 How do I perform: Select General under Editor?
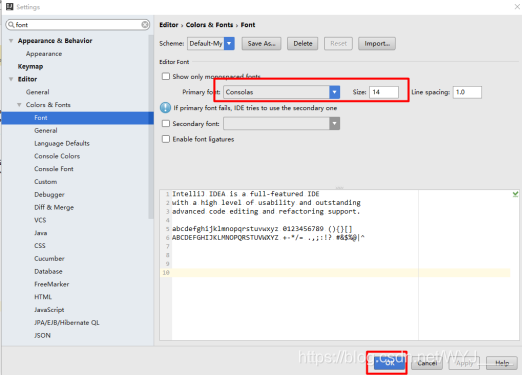(38, 92)
